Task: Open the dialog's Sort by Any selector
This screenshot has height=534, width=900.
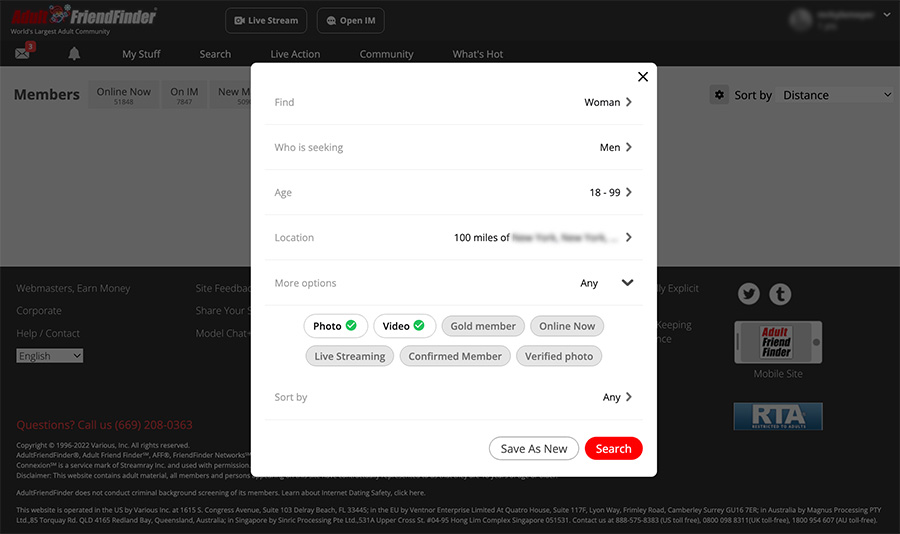Action: 453,397
